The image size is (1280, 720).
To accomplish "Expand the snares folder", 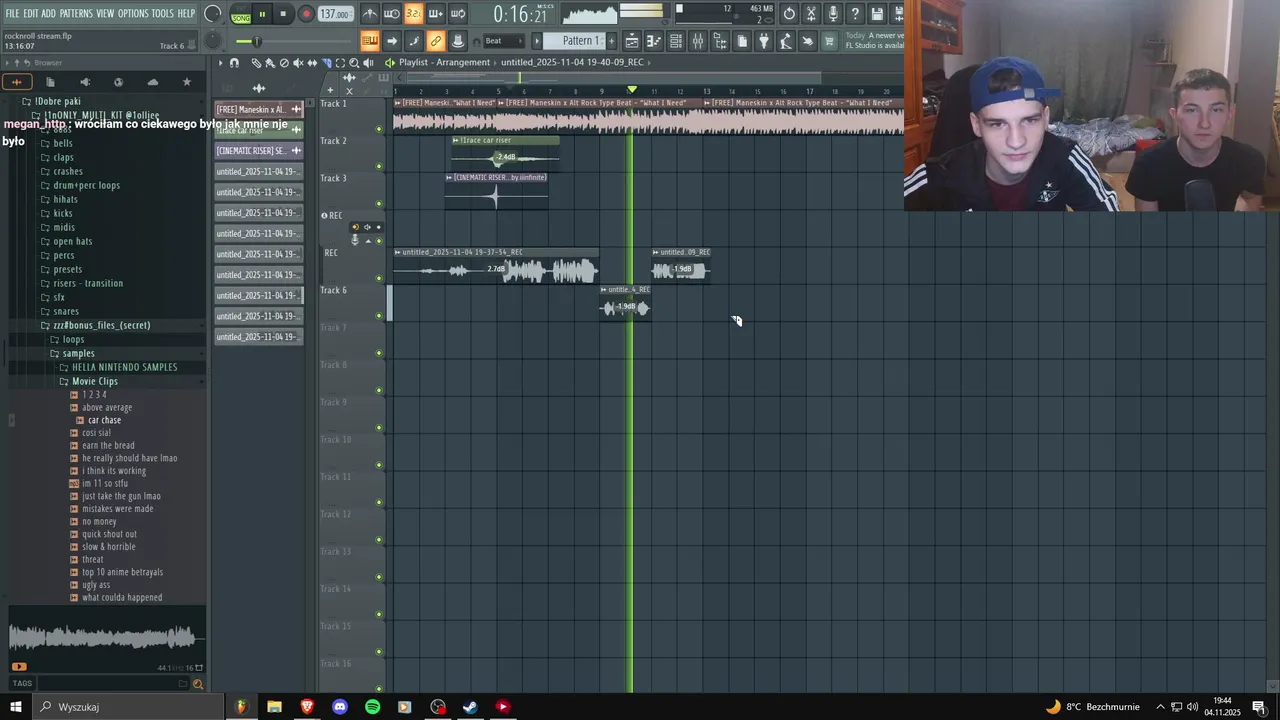I will pyautogui.click(x=66, y=311).
